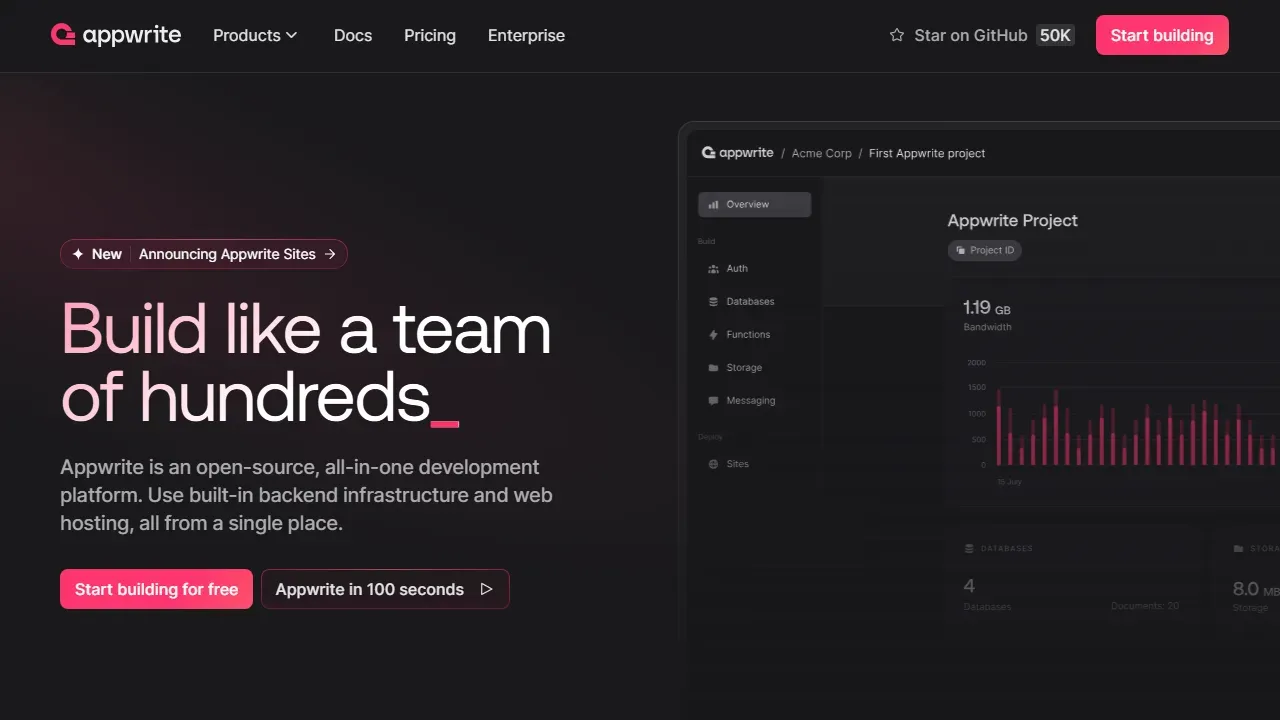Click the Appwrite logo in dashboard preview

tap(738, 153)
